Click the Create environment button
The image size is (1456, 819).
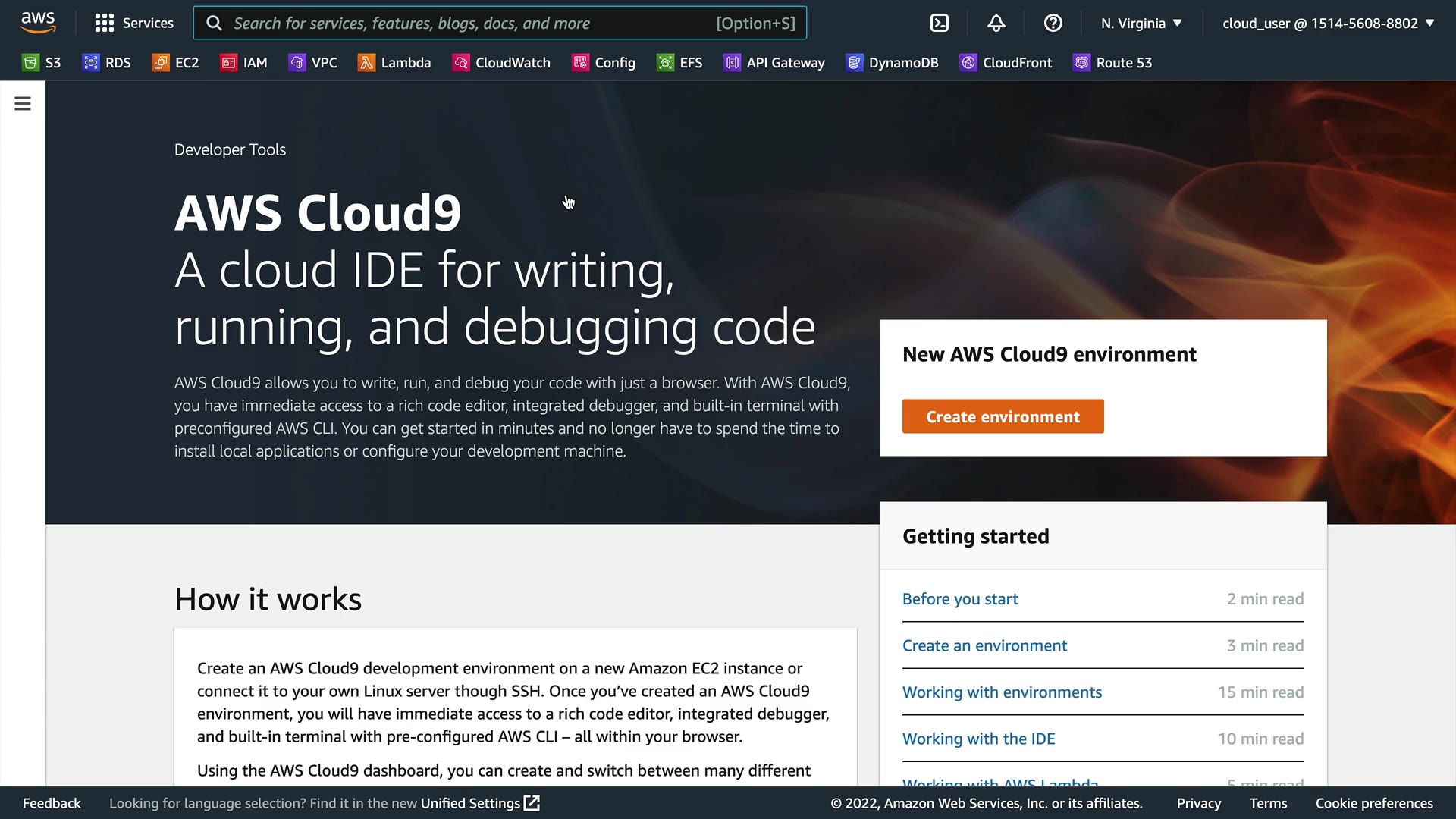pyautogui.click(x=1003, y=416)
